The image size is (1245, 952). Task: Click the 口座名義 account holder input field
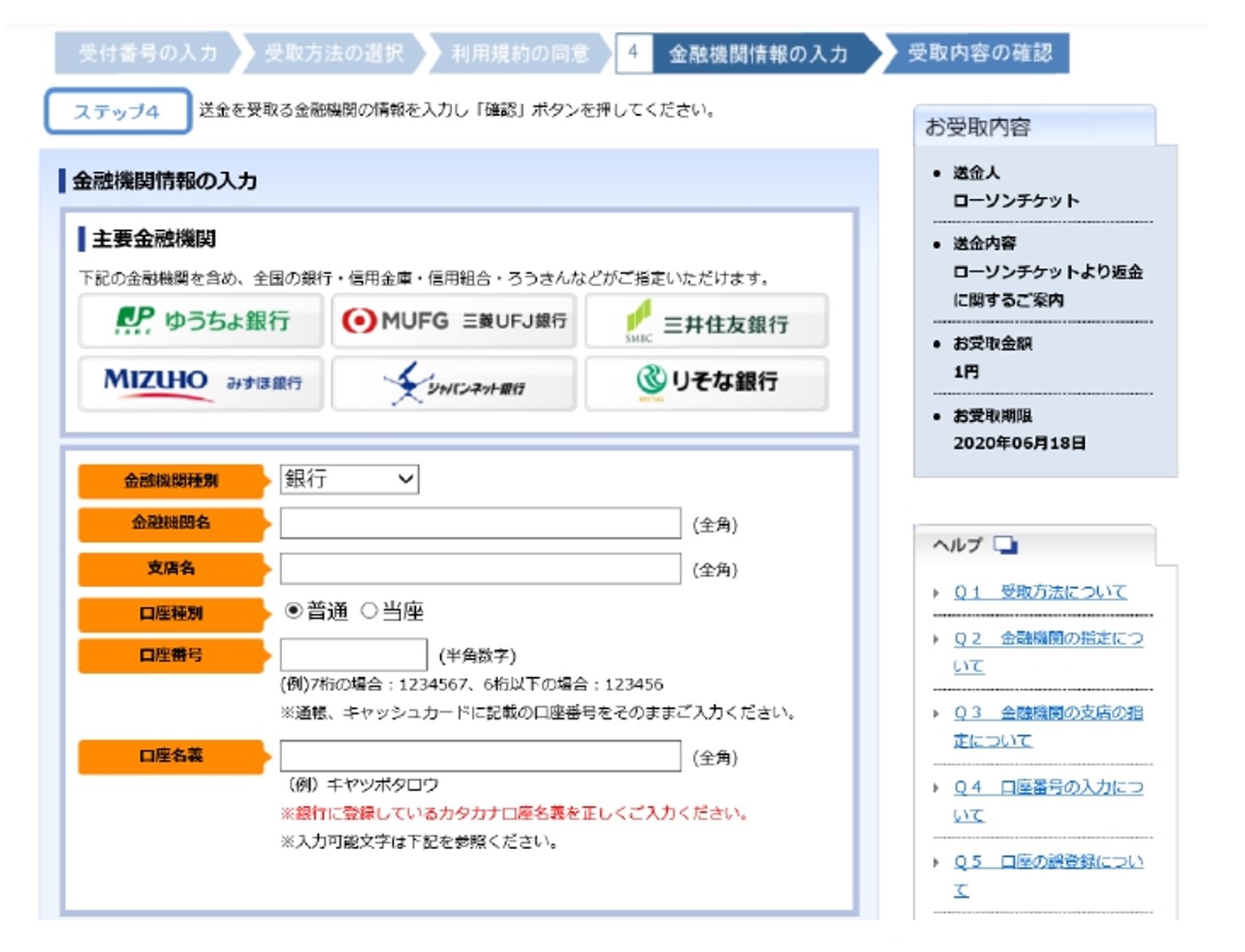[x=480, y=756]
